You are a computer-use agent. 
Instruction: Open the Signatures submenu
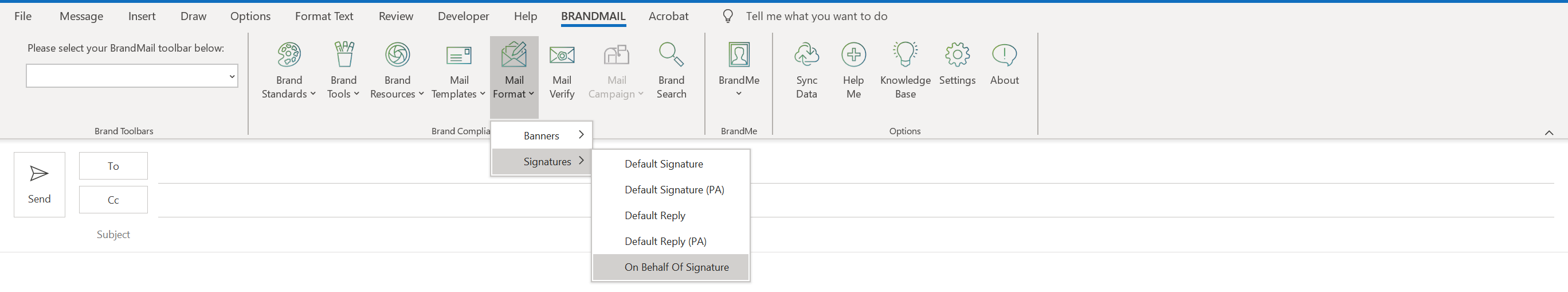[x=541, y=162]
